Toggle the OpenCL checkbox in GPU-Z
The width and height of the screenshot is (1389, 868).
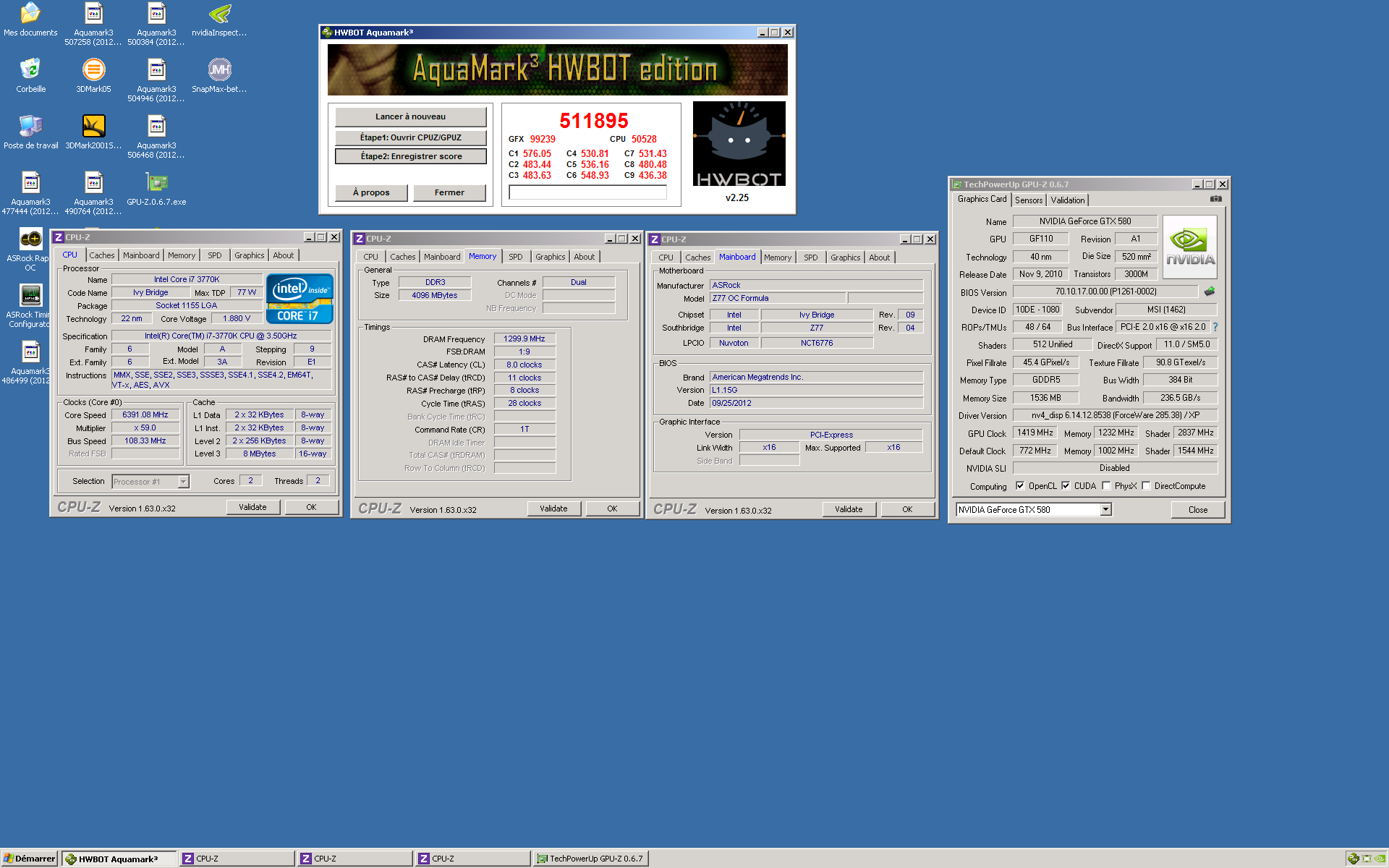pyautogui.click(x=1020, y=486)
